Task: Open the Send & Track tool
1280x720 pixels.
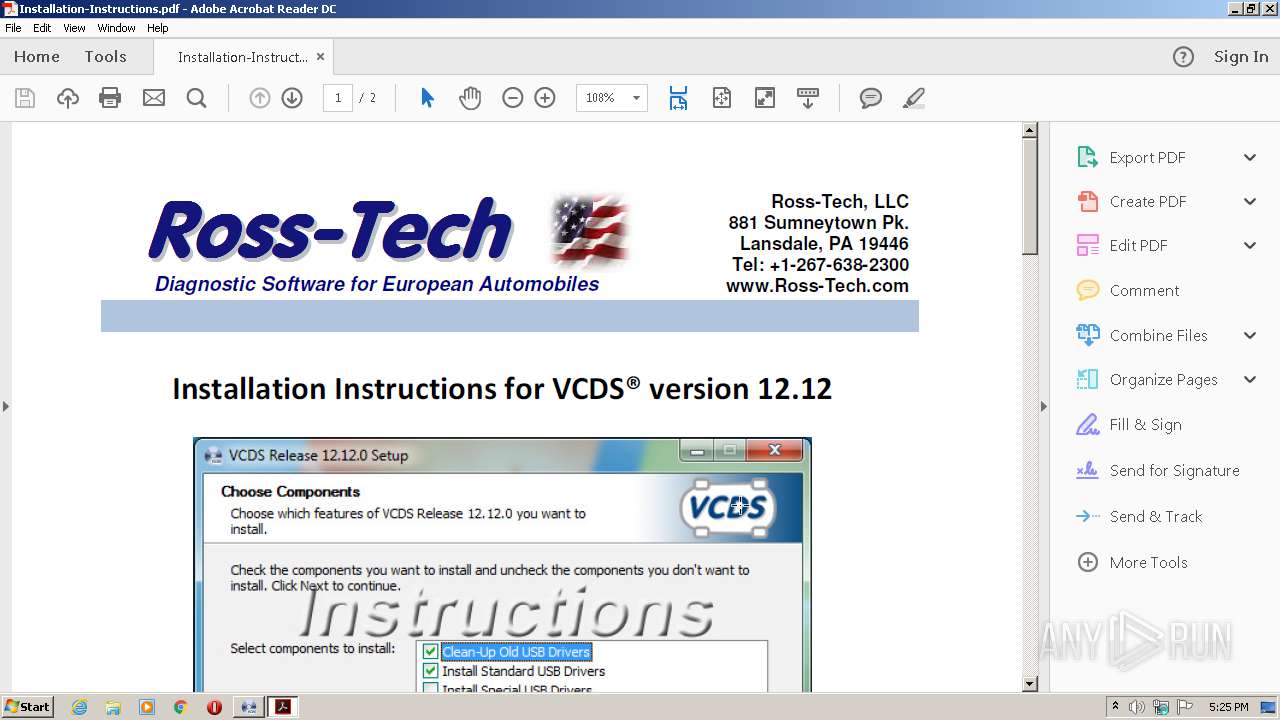Action: pos(1156,516)
